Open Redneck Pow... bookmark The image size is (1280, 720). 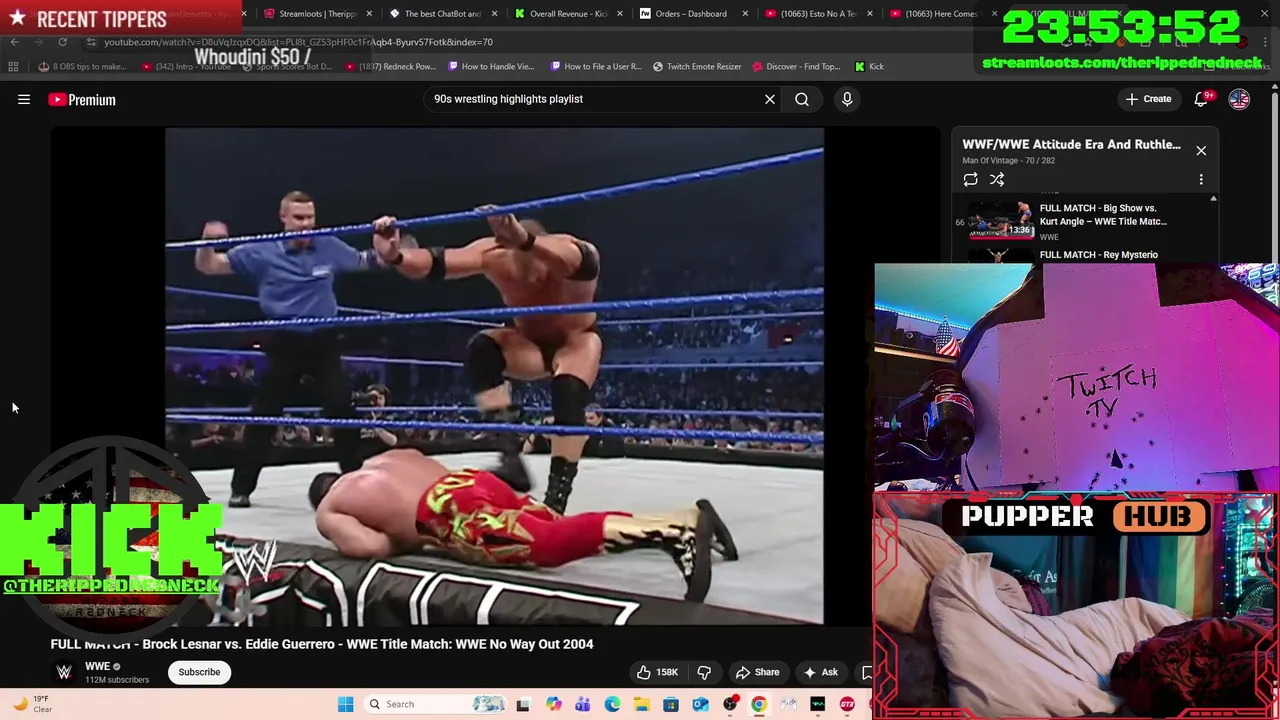pyautogui.click(x=391, y=67)
